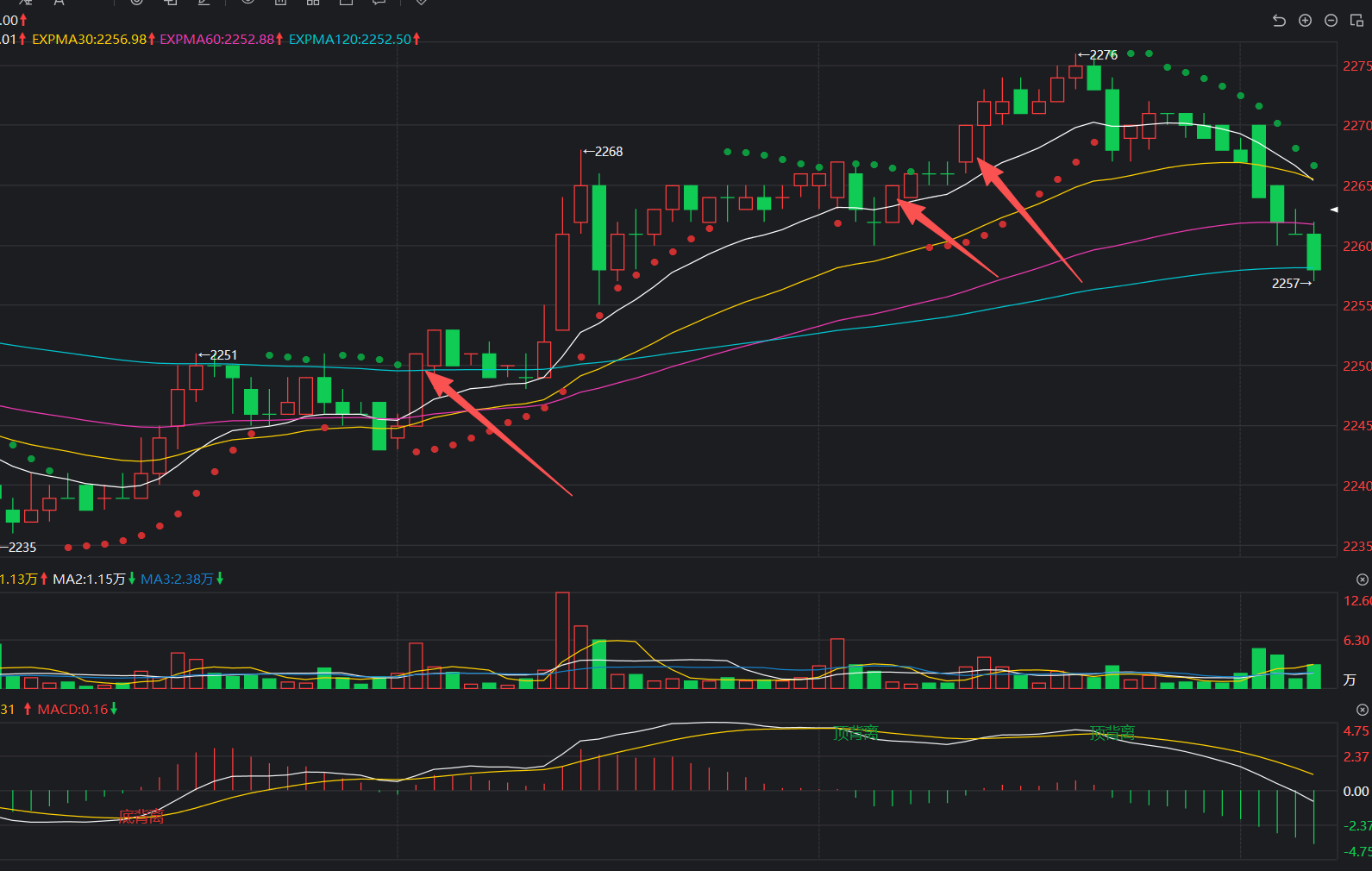Click the current price marker triangle on axis

(1334, 210)
